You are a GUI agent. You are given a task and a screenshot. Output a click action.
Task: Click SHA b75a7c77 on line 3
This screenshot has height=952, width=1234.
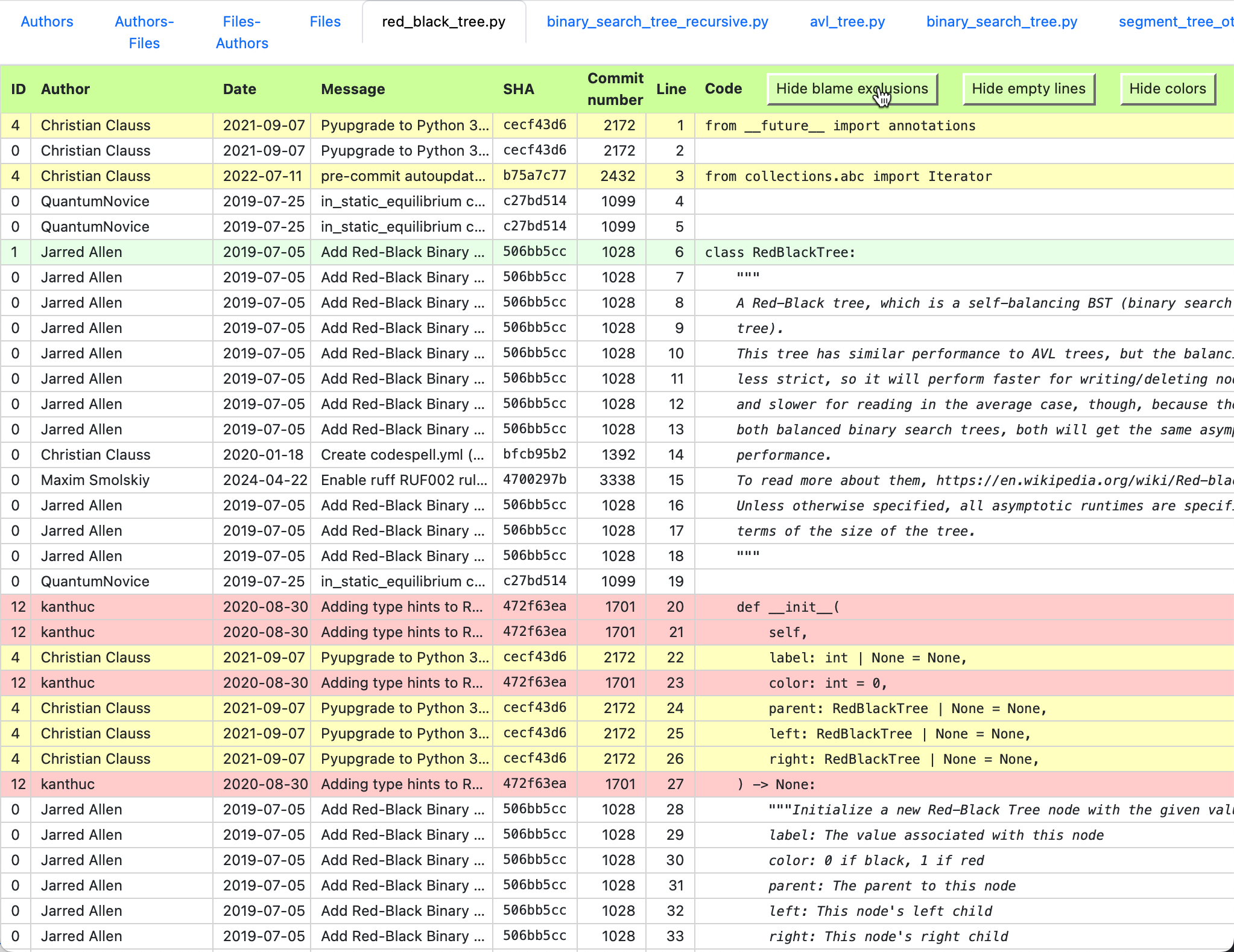point(535,176)
